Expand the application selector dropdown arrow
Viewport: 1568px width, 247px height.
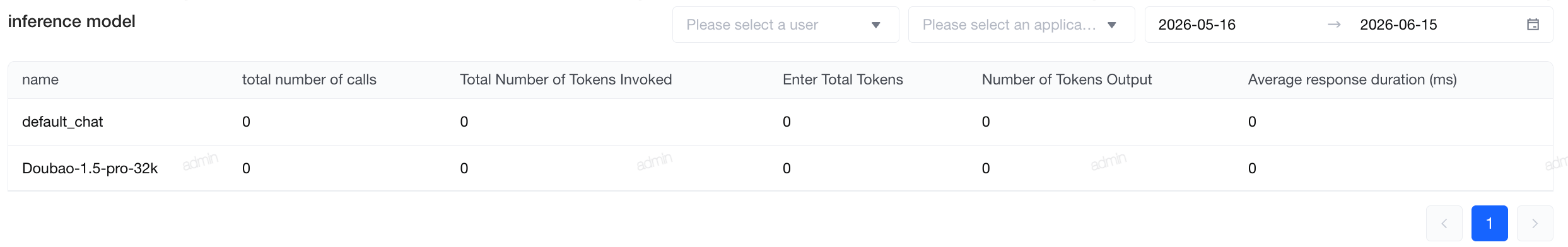click(1111, 25)
